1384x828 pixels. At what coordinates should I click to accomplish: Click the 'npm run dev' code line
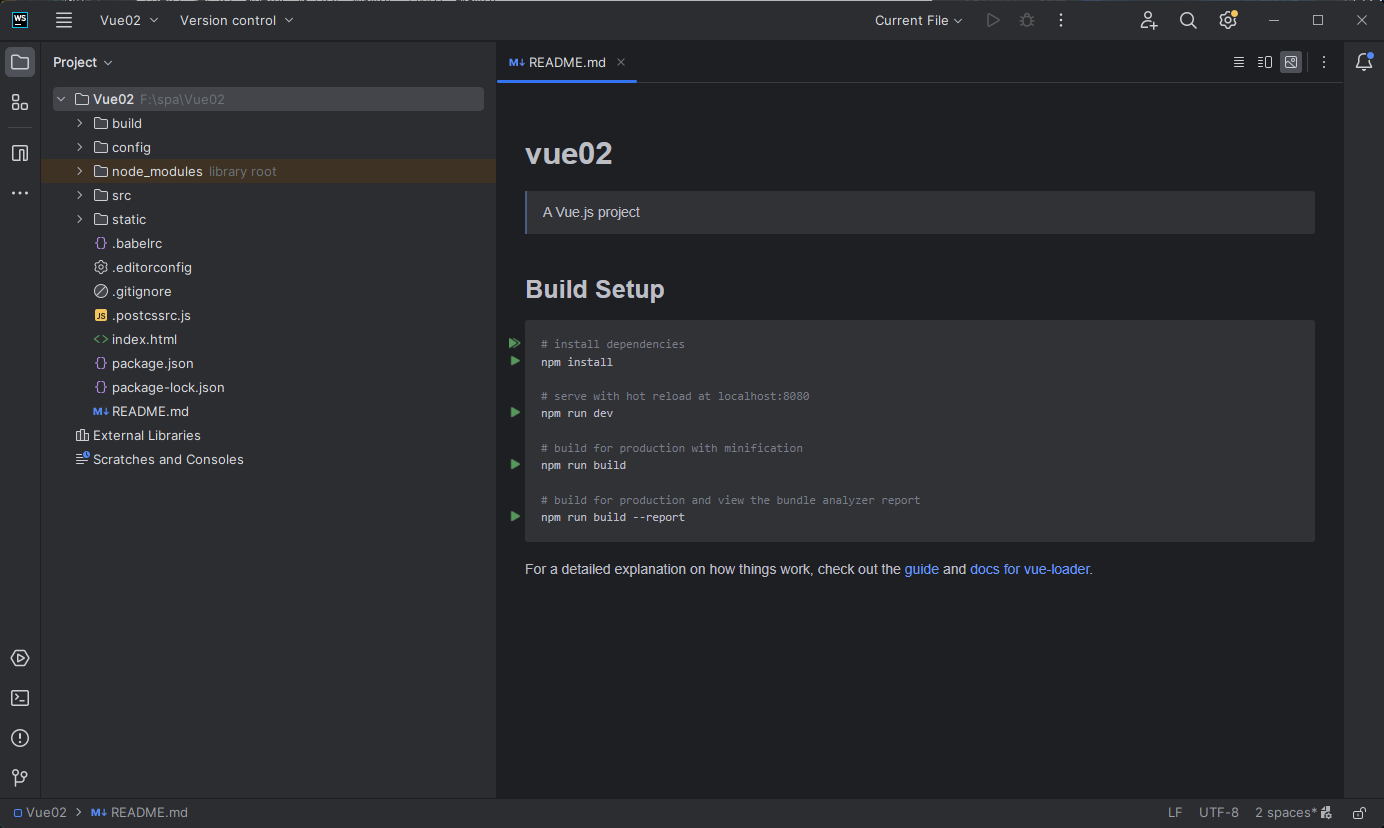click(577, 413)
